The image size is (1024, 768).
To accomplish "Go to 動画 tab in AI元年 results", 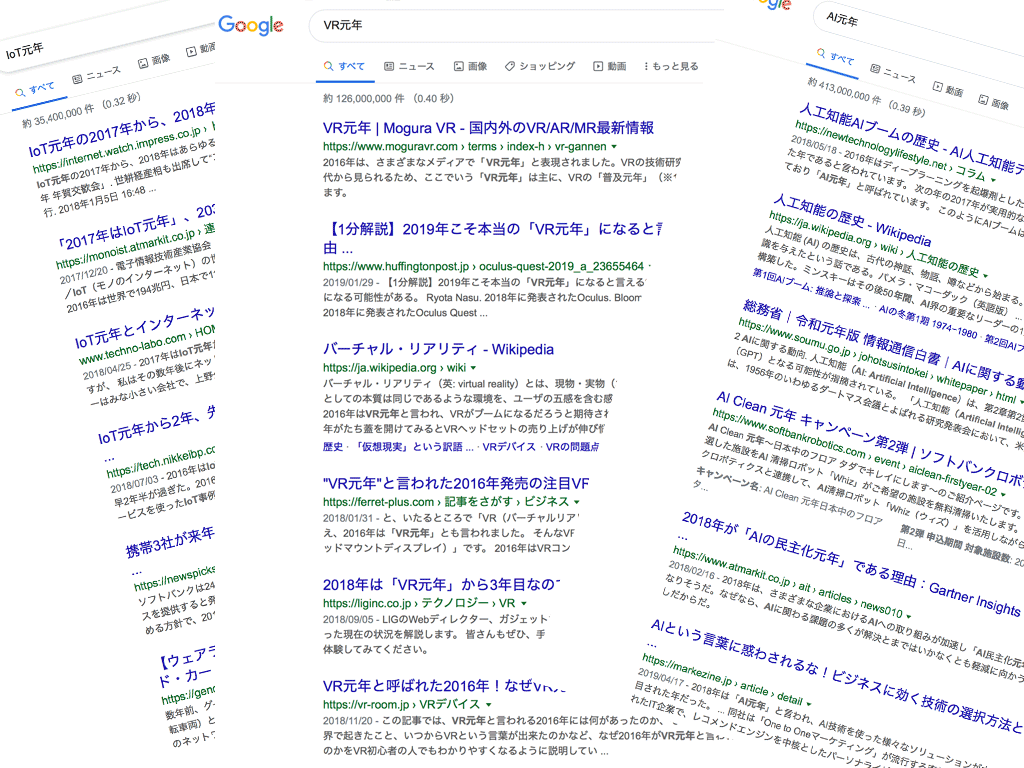I will pyautogui.click(x=948, y=89).
